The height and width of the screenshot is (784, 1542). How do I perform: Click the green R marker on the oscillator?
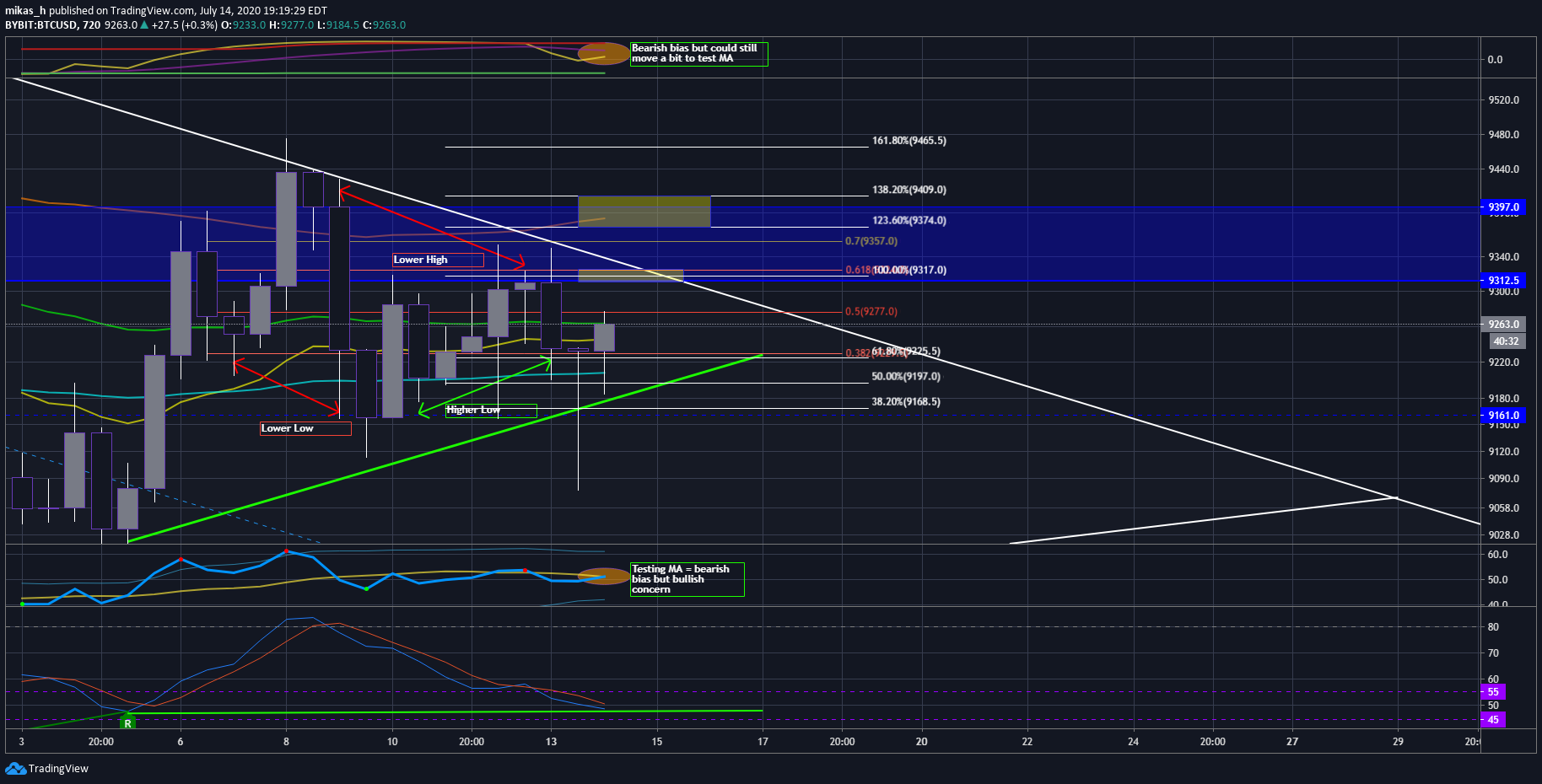pyautogui.click(x=127, y=722)
